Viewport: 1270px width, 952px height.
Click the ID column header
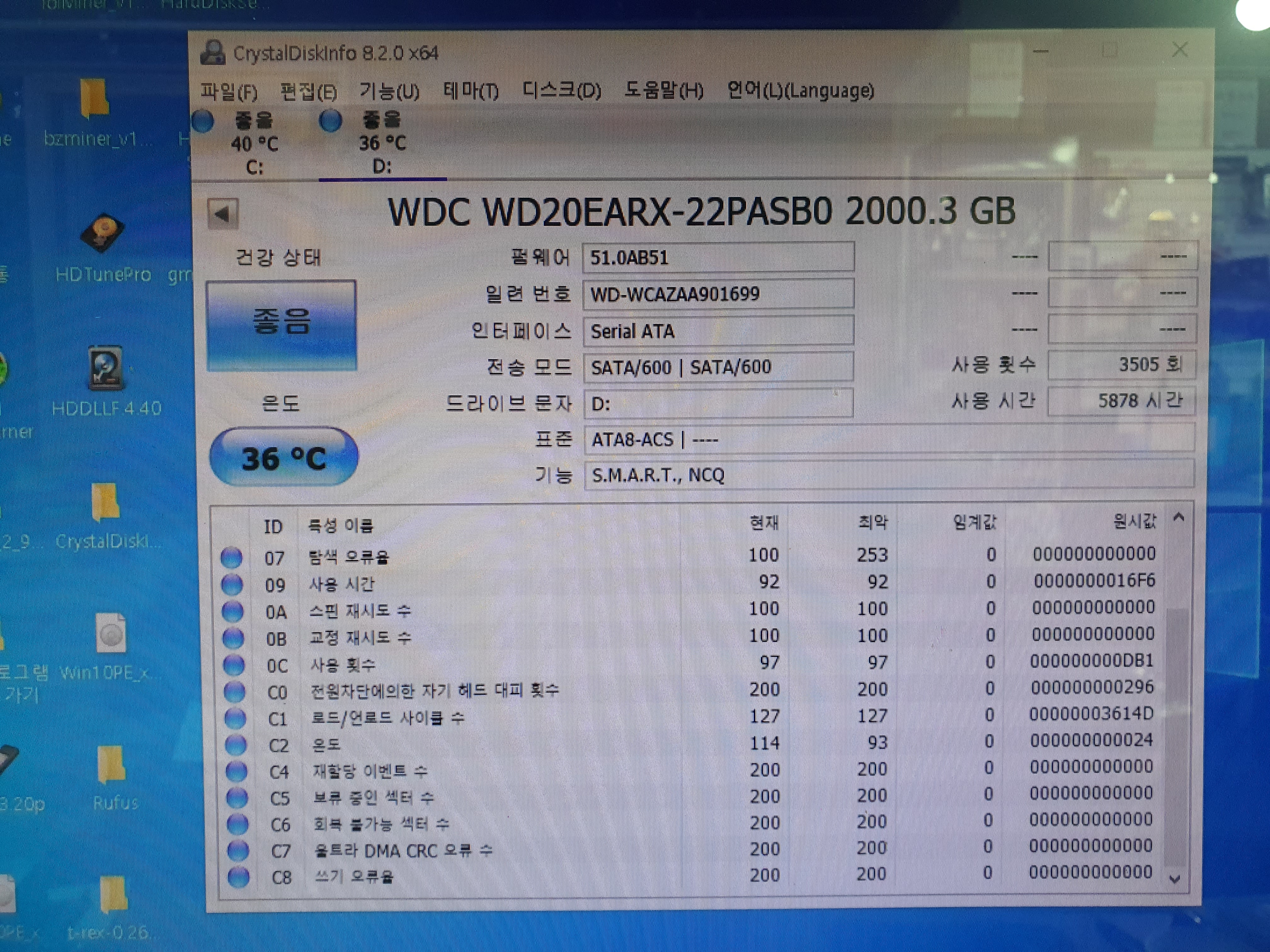click(x=273, y=526)
